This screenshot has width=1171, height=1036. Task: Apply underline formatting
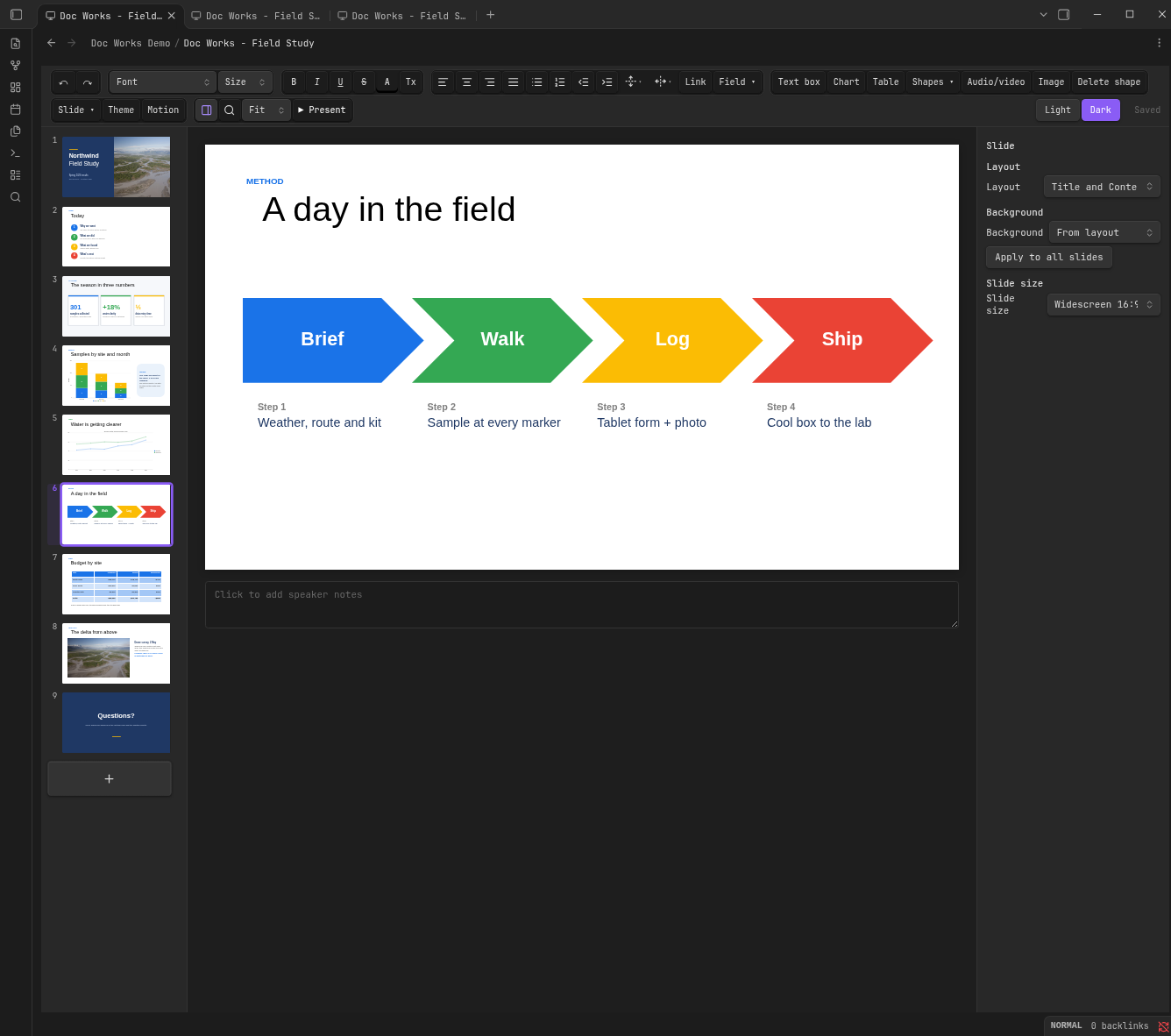340,82
